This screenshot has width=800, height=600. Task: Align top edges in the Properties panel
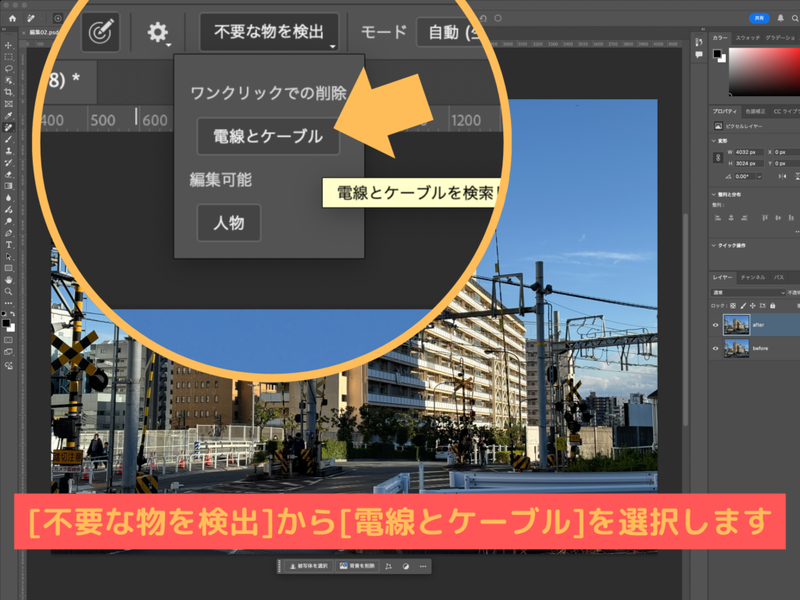point(765,218)
